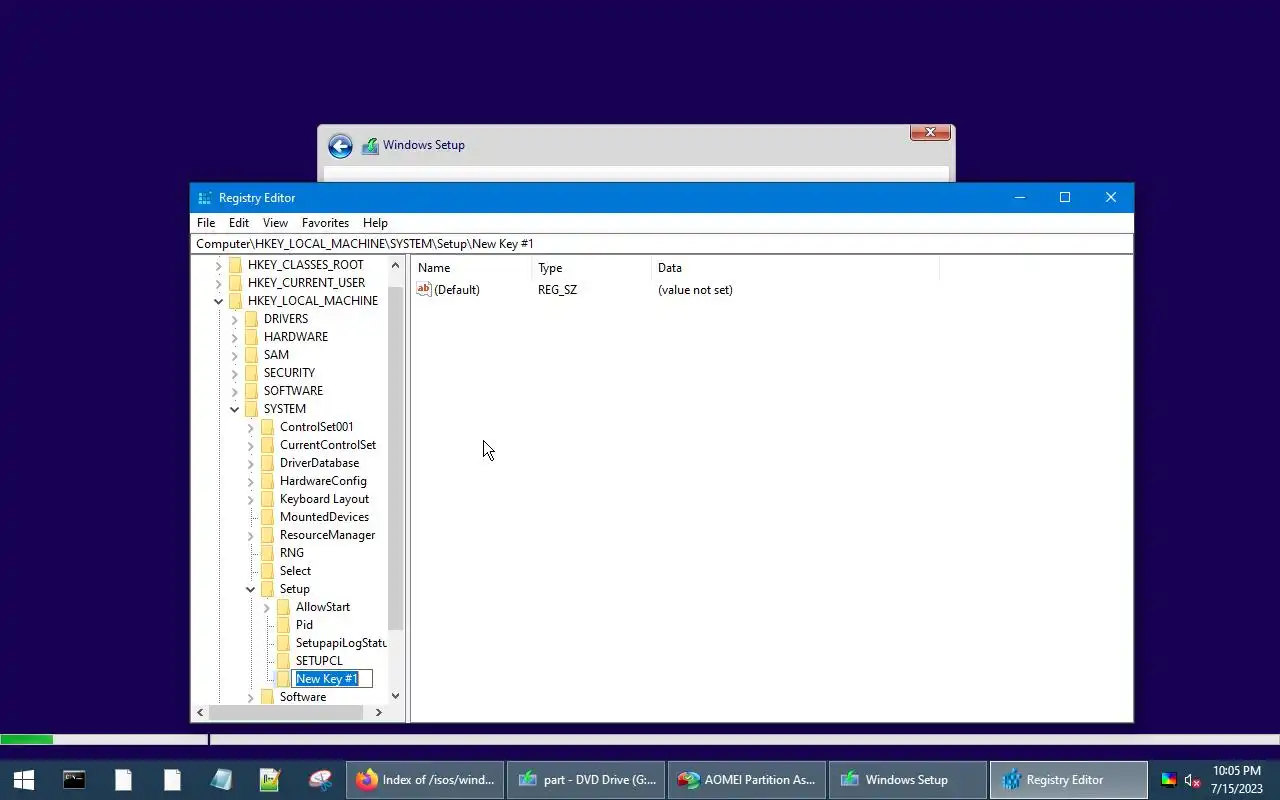Screen dimensions: 1280x800
Task: Switch to the Windows Setup taskbar item
Action: (908, 780)
